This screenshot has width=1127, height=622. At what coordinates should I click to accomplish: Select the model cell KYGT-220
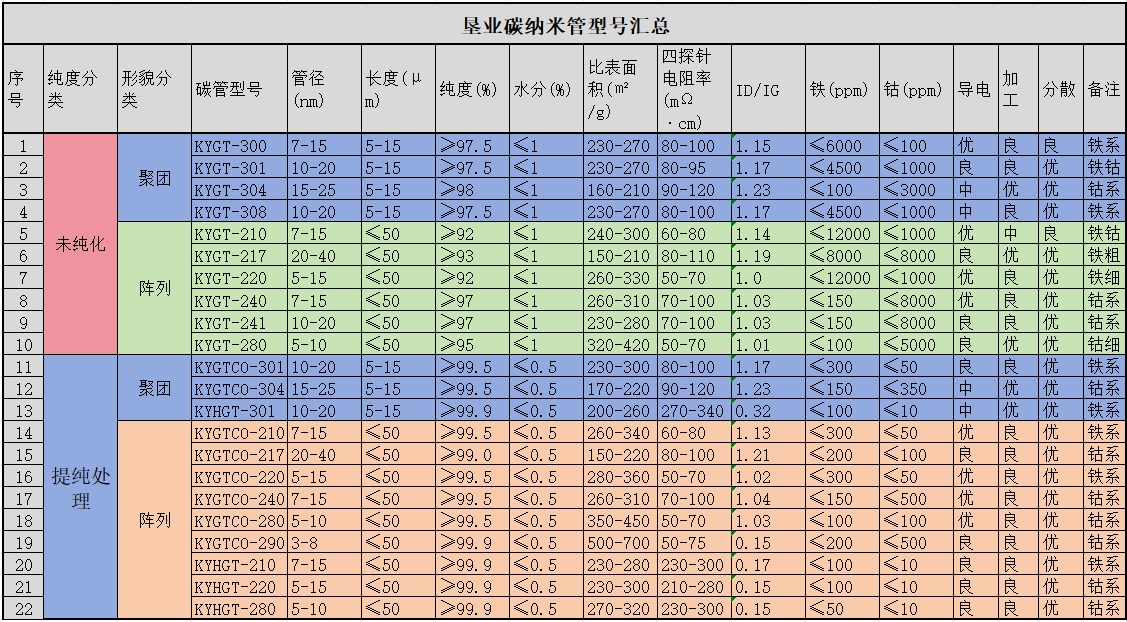(239, 278)
